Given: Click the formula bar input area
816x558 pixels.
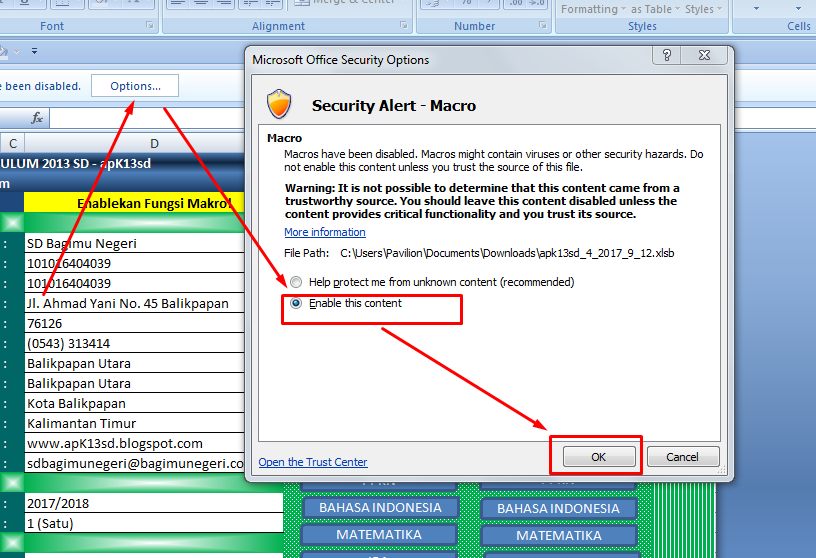Looking at the screenshot, I should click(x=147, y=118).
